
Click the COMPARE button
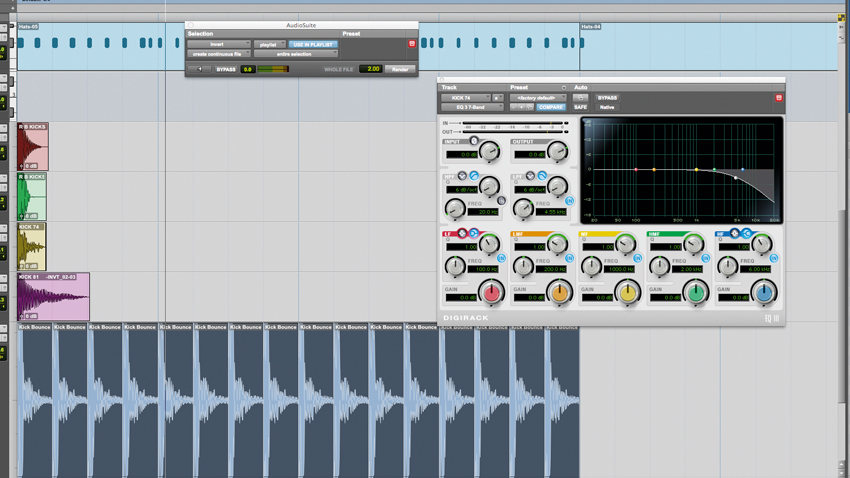coord(551,107)
